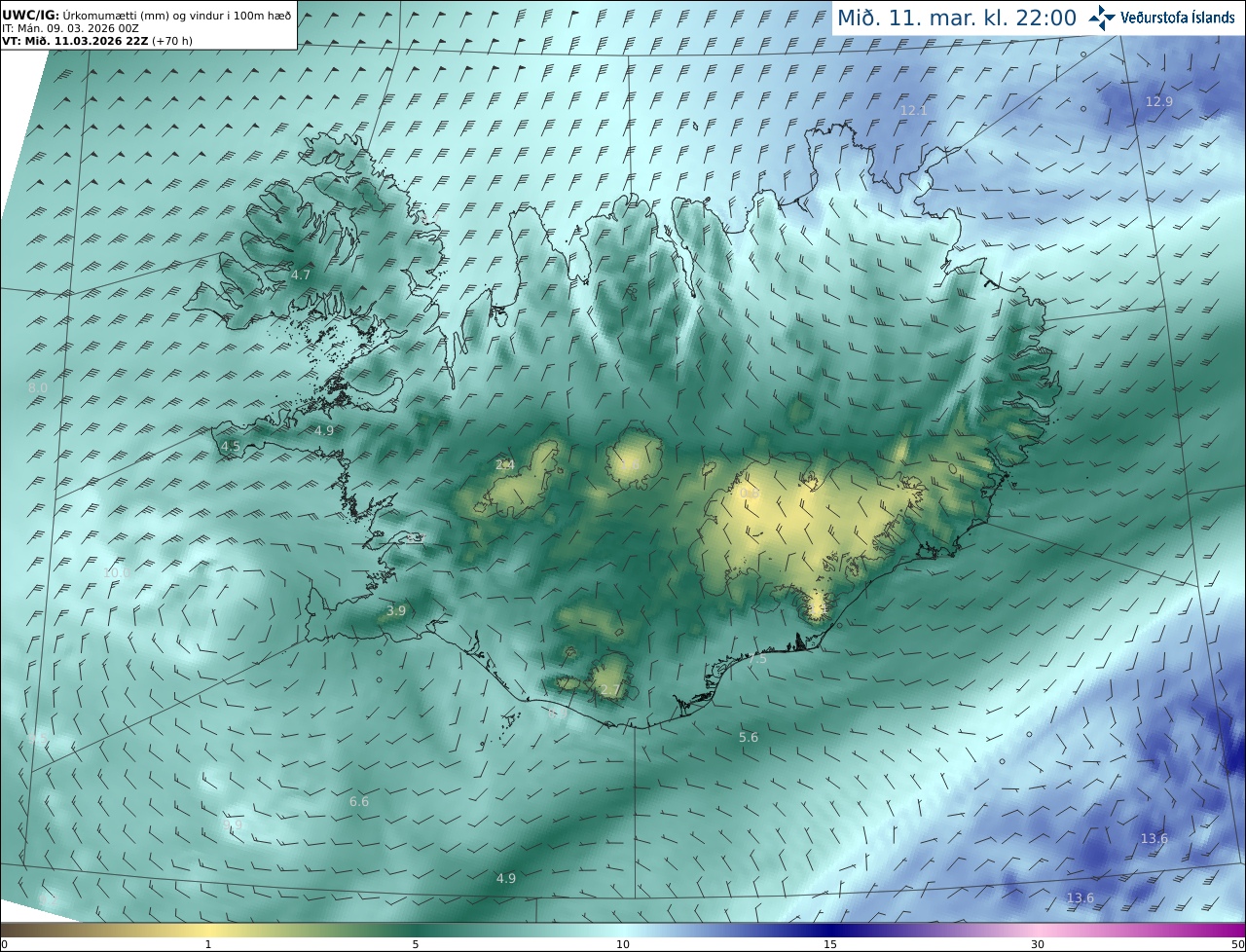Click the 2.4 value label on the map
1246x952 pixels.
coord(505,465)
